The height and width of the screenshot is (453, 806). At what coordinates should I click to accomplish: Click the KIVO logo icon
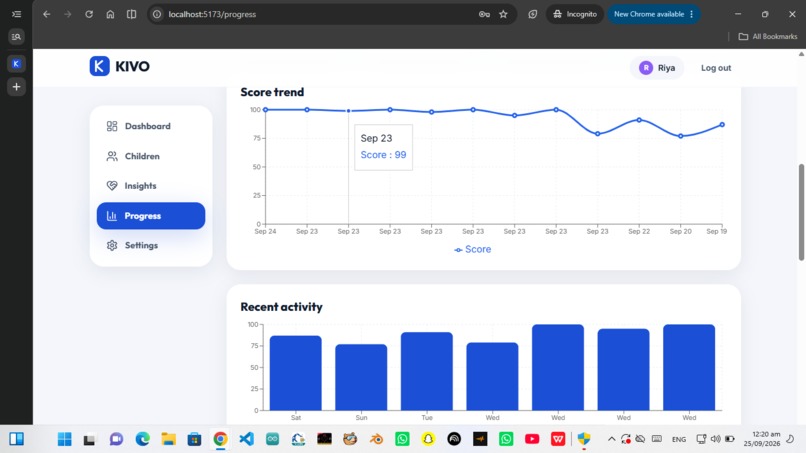pos(99,66)
